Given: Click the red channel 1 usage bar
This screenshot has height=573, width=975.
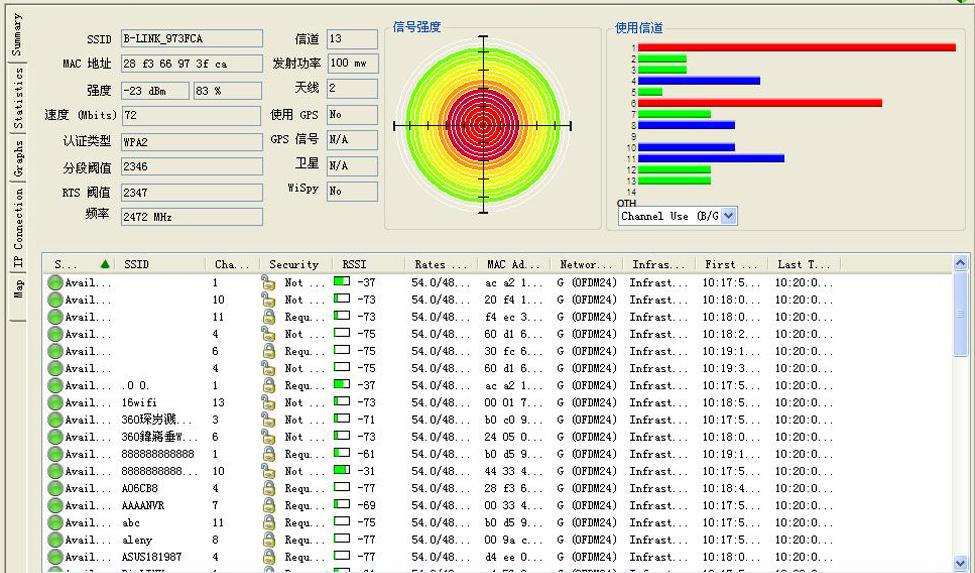Looking at the screenshot, I should click(797, 47).
